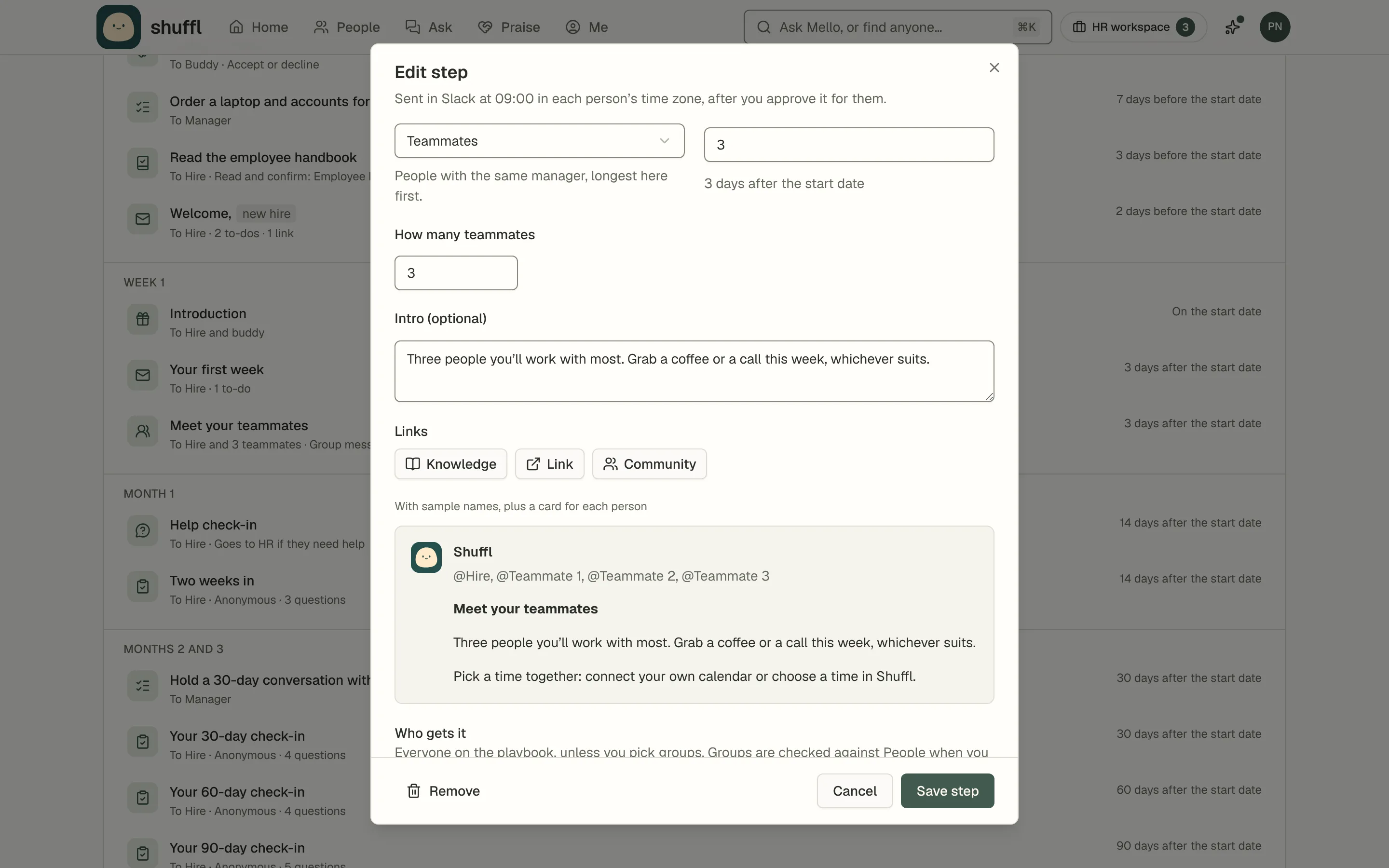The height and width of the screenshot is (868, 1389).
Task: Open Your 60-day check-in step
Action: tap(237, 792)
